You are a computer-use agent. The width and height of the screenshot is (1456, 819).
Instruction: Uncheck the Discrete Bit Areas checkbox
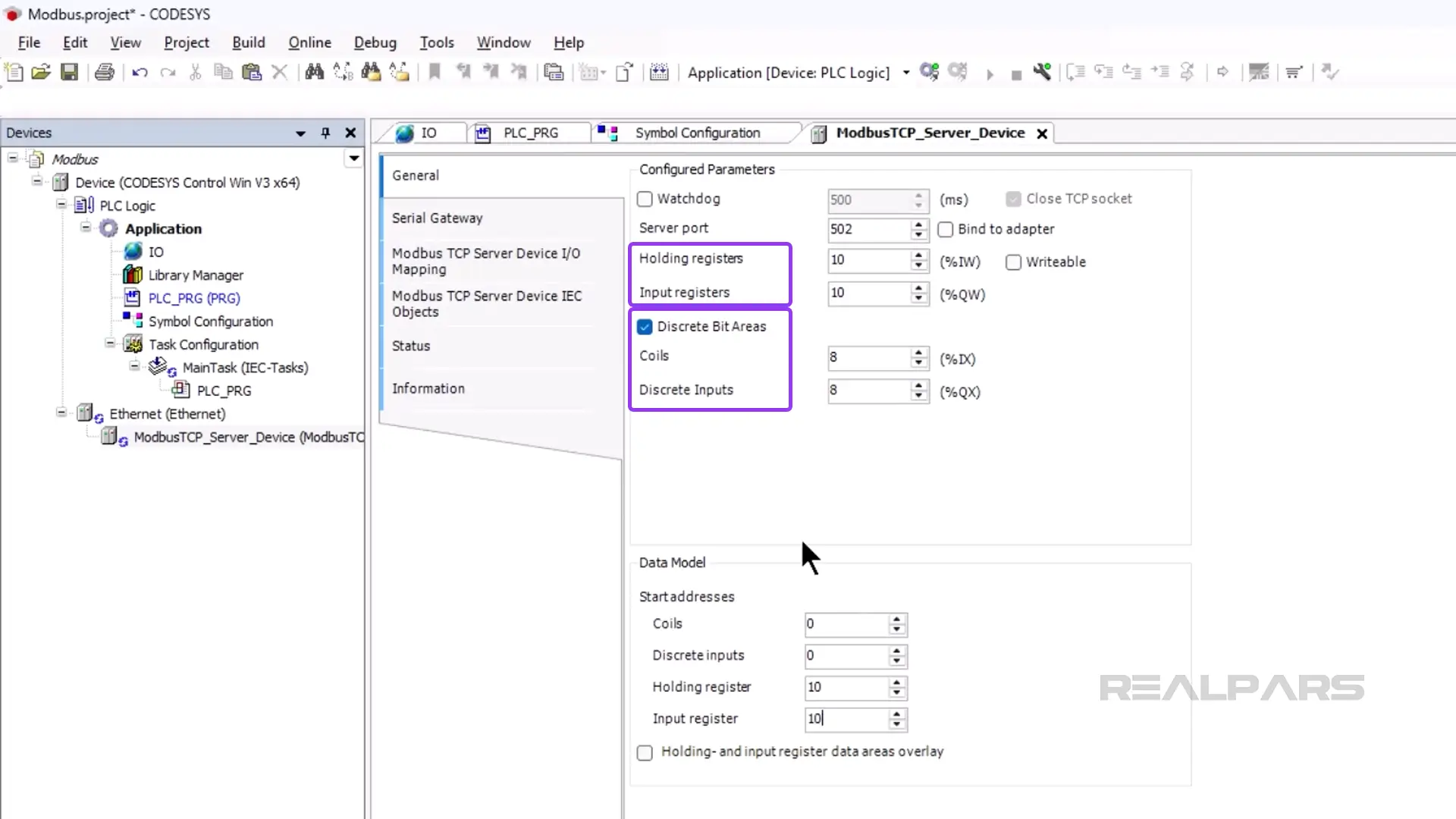coord(645,327)
